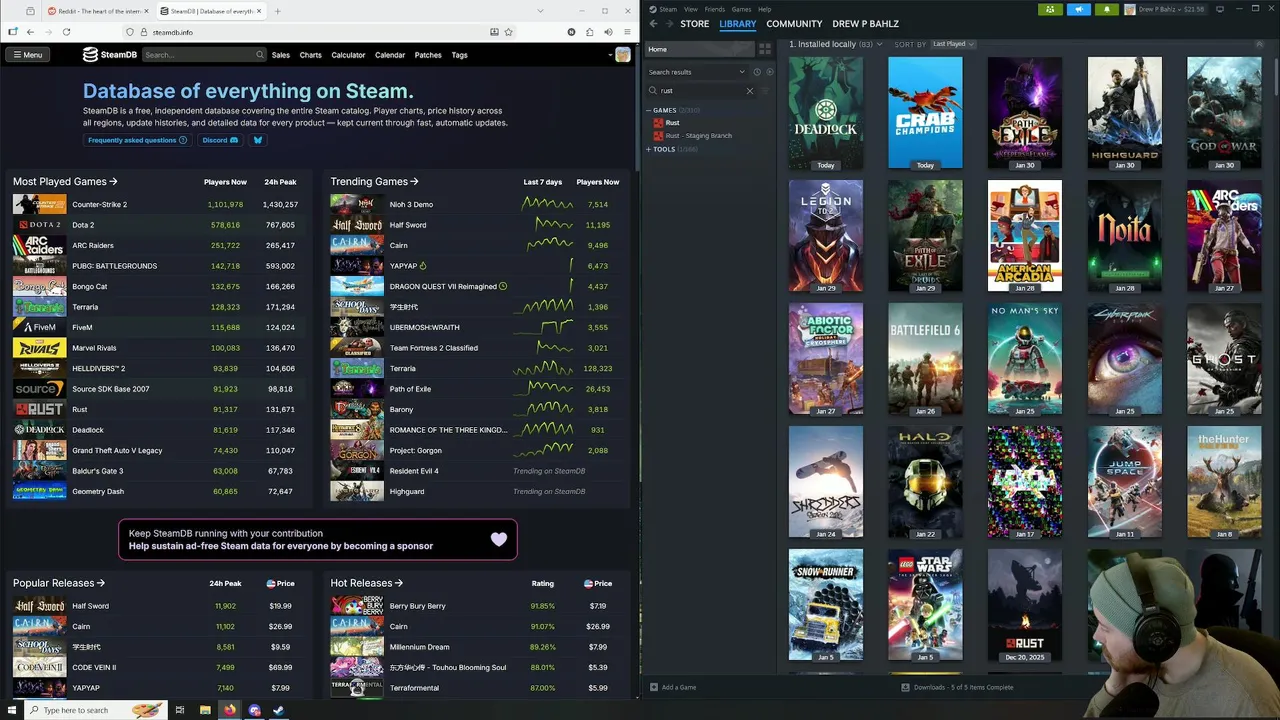Click the heart icon on sponsor banner
The width and height of the screenshot is (1280, 720).
499,540
